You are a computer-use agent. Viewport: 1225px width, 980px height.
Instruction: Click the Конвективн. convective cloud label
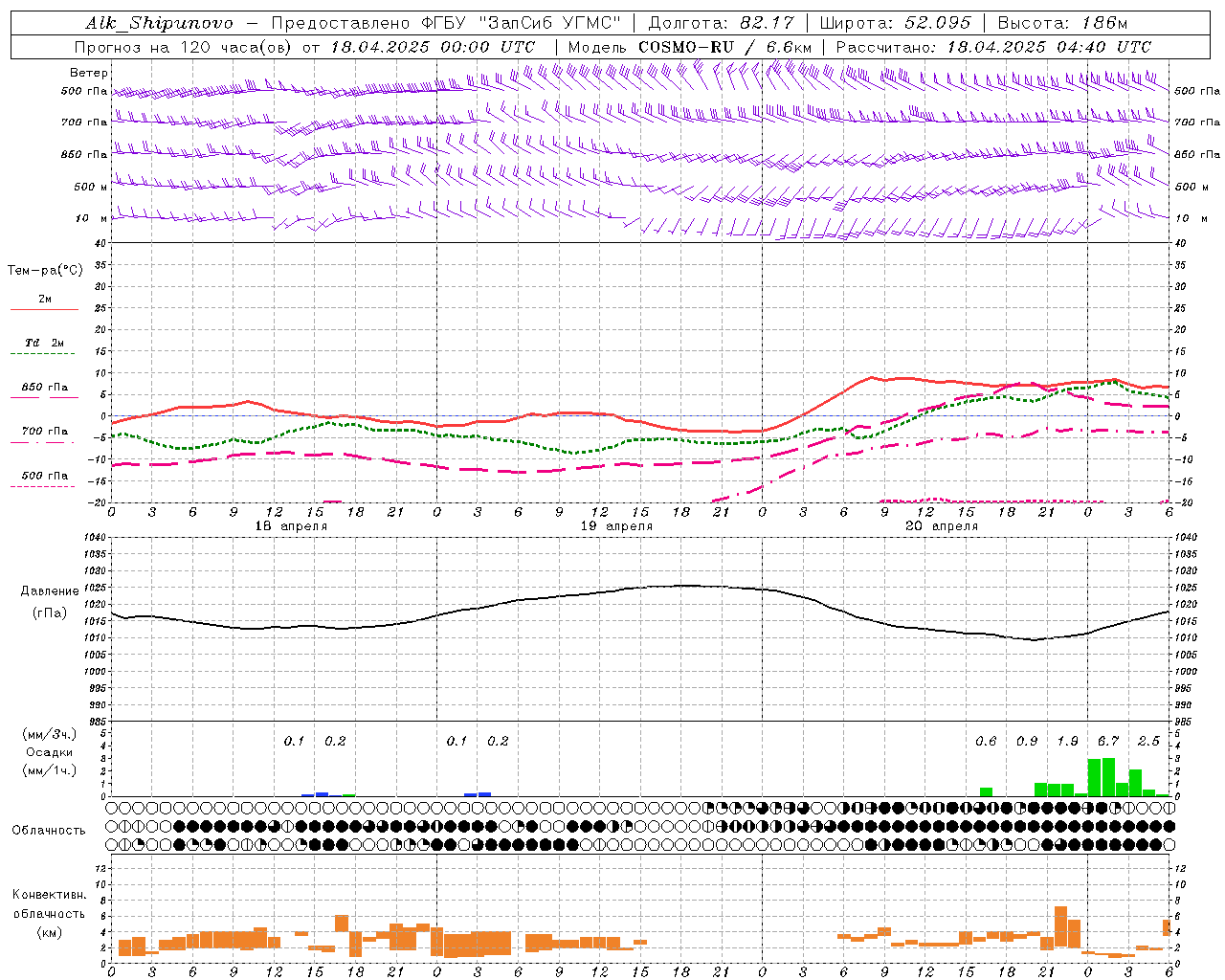(x=49, y=895)
